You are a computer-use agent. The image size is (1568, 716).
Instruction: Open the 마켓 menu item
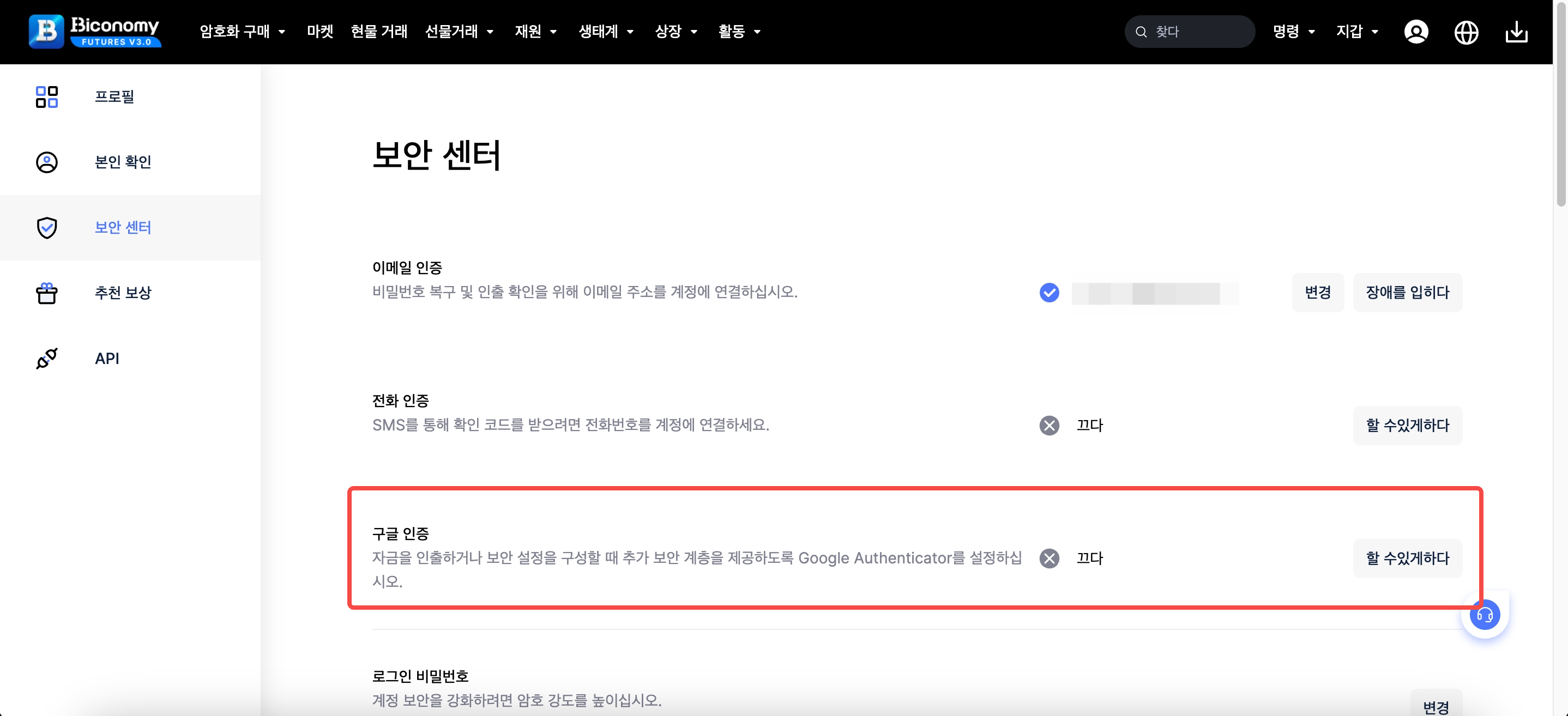click(320, 32)
